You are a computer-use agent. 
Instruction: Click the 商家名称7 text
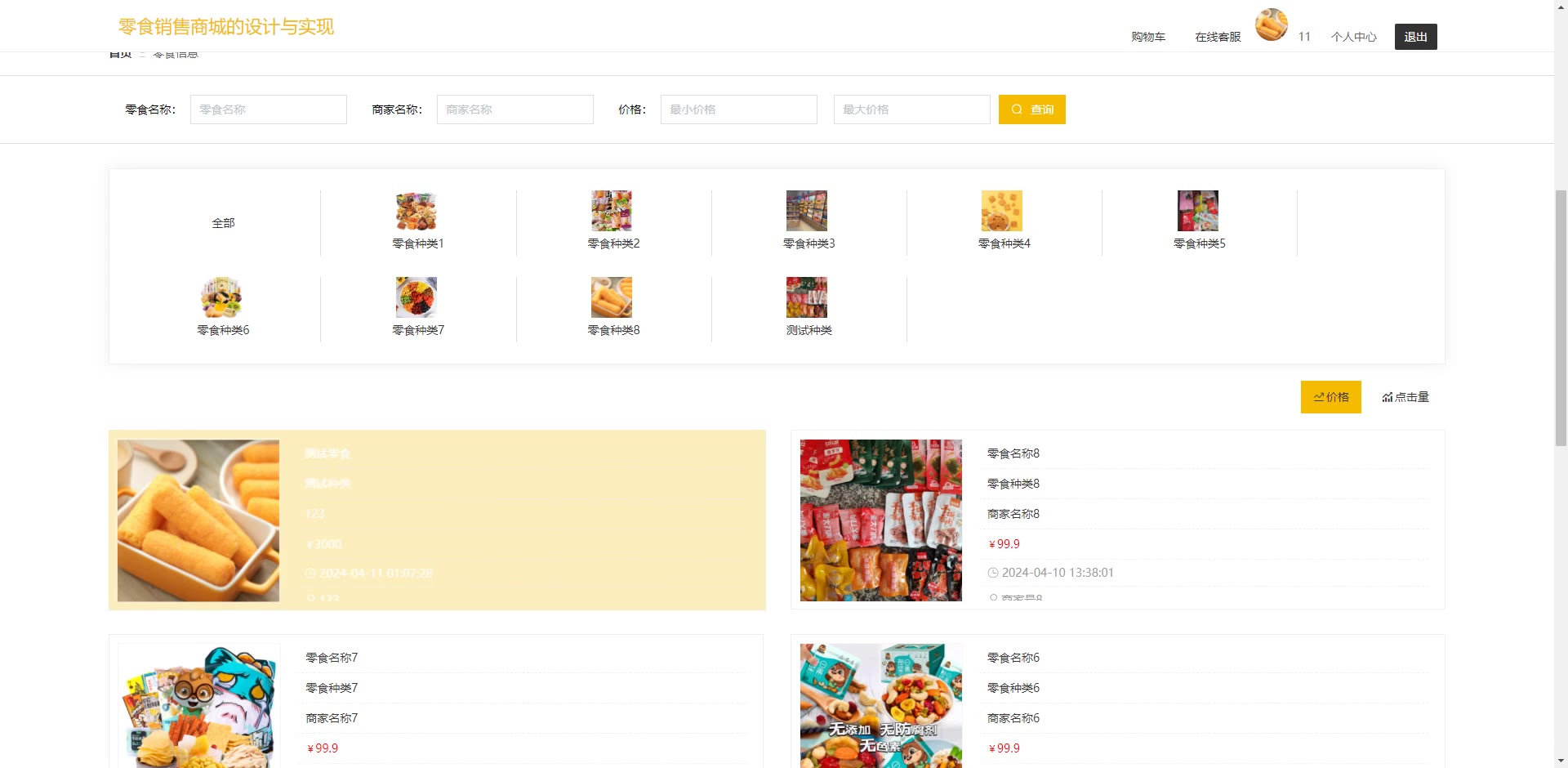[x=332, y=718]
